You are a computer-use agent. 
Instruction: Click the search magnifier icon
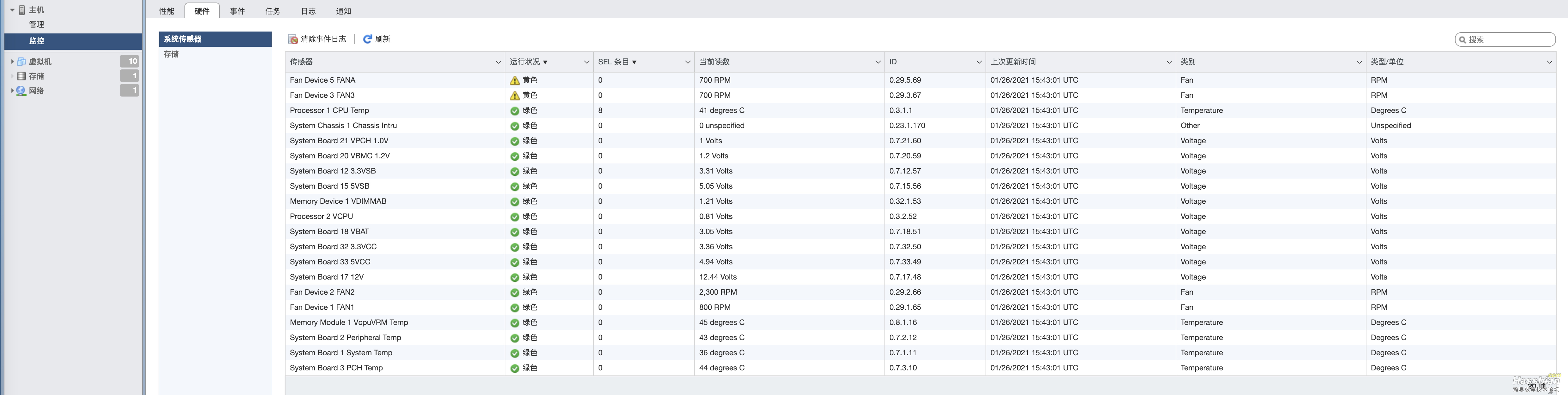1462,40
